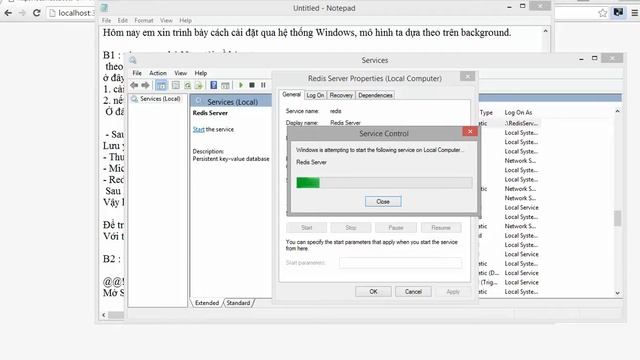Open Recovery tab in Redis Properties
This screenshot has width=640, height=360.
click(341, 95)
